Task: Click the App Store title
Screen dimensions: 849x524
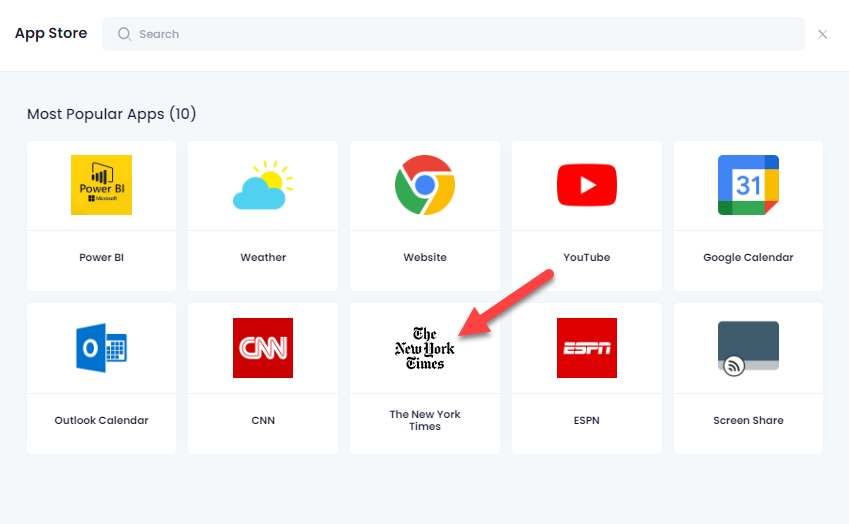Action: click(51, 34)
